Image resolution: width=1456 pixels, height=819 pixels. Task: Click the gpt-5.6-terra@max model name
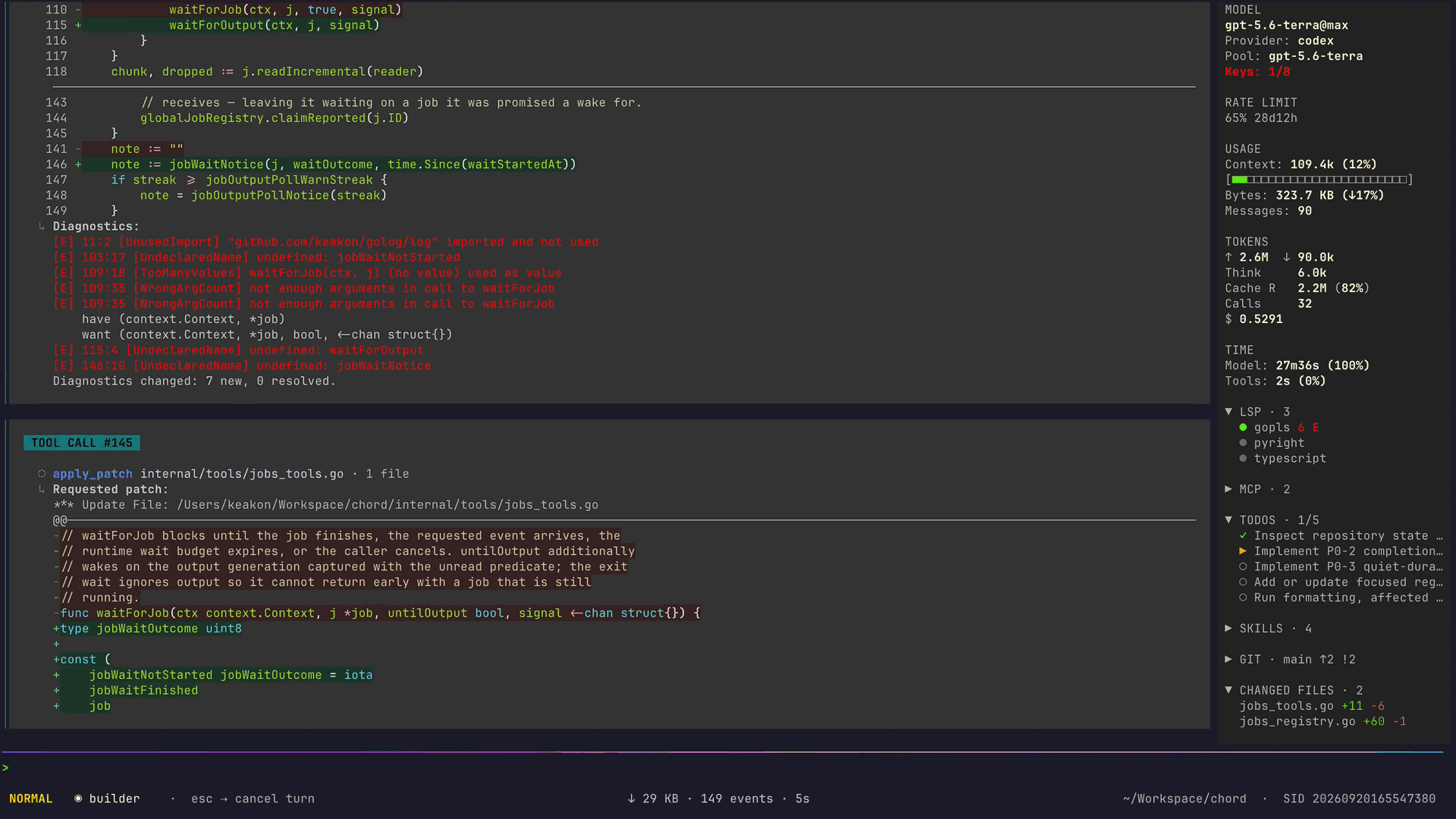pos(1286,25)
